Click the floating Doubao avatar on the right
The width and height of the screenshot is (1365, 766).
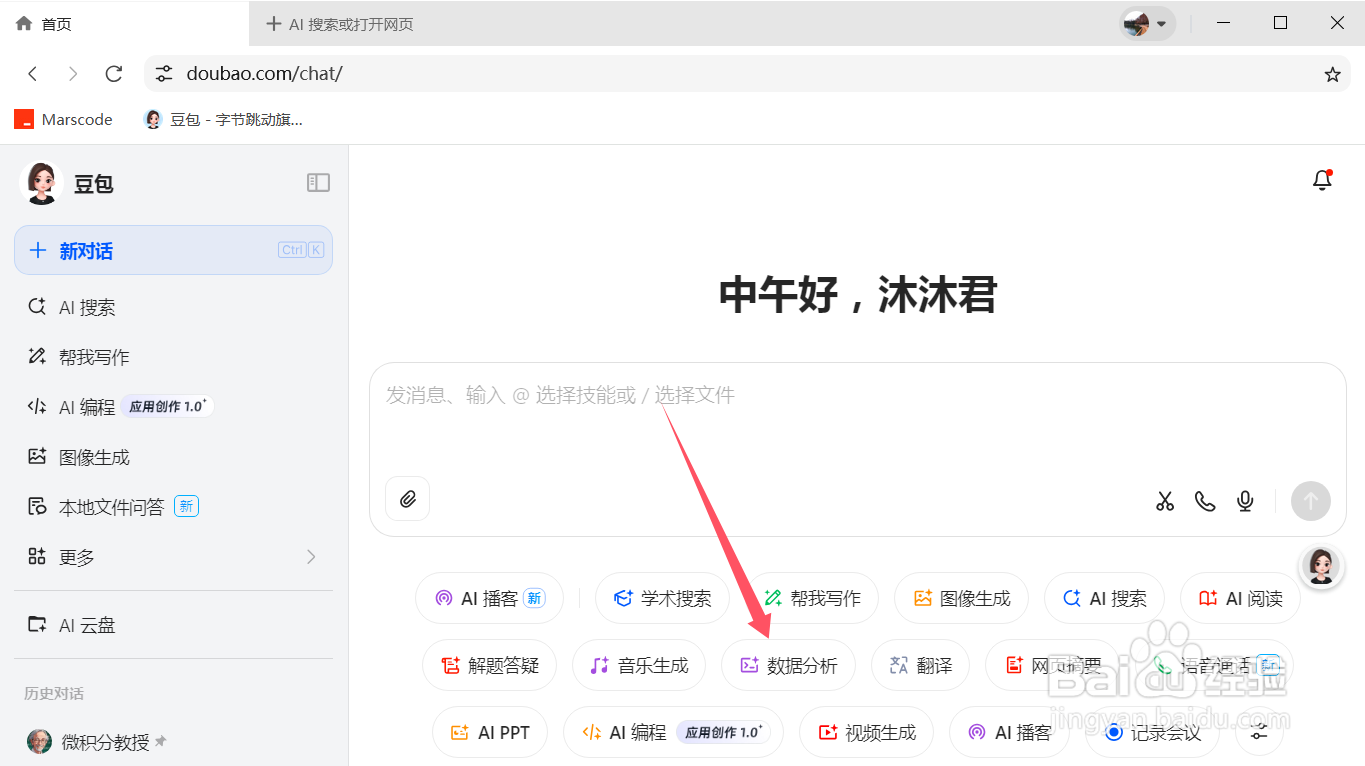(1320, 567)
